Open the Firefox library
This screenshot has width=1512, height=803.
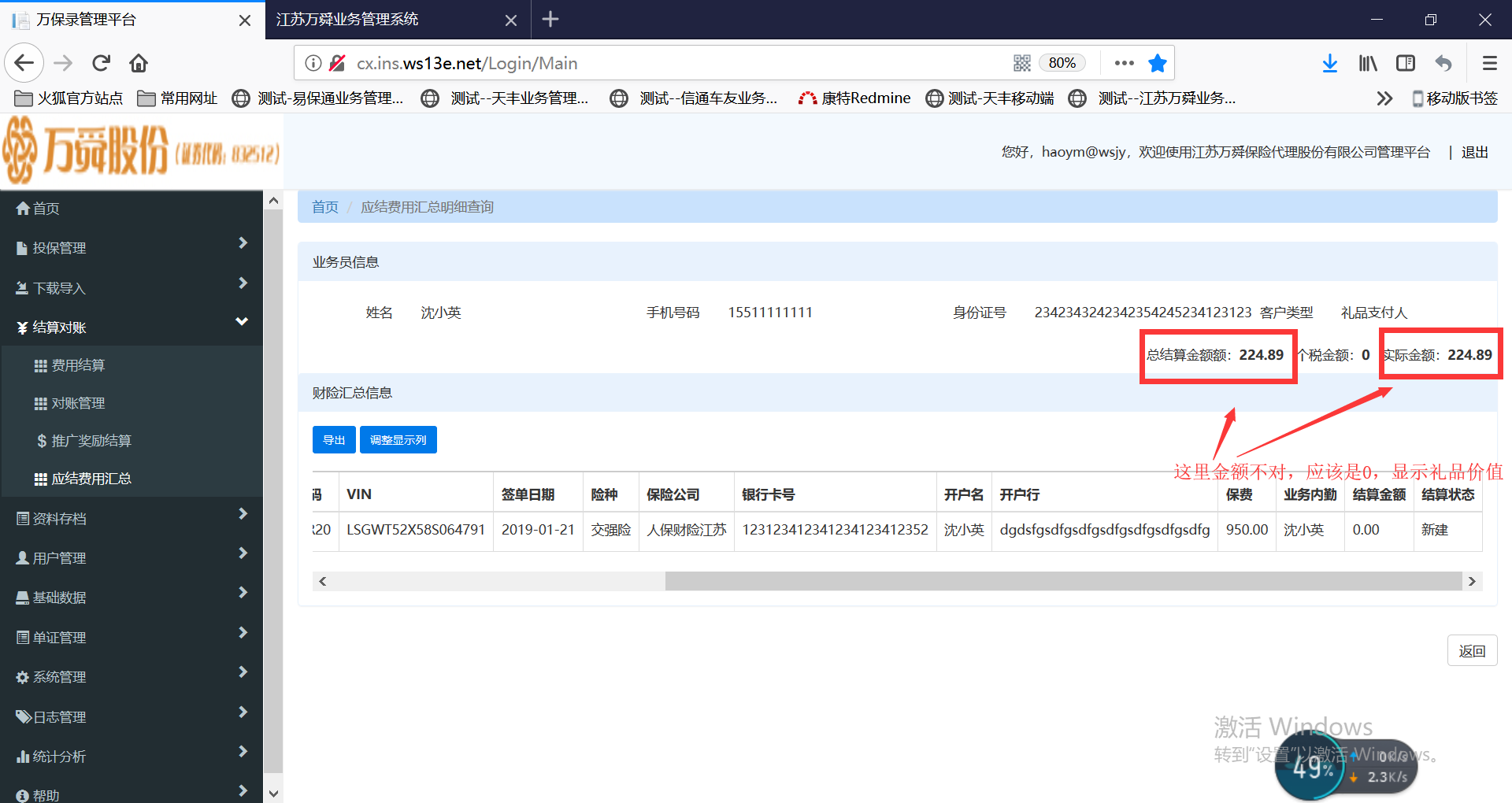pyautogui.click(x=1368, y=63)
